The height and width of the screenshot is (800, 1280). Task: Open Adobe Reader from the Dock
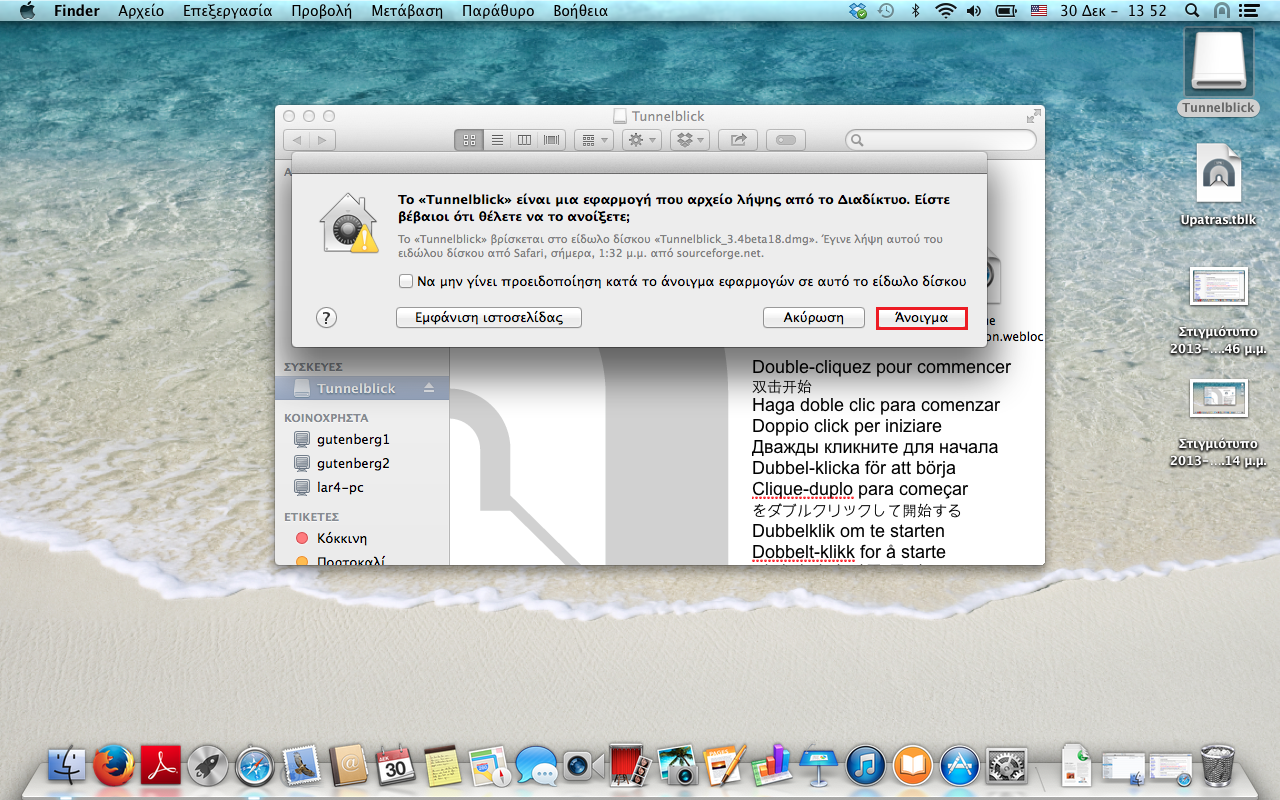[x=160, y=765]
